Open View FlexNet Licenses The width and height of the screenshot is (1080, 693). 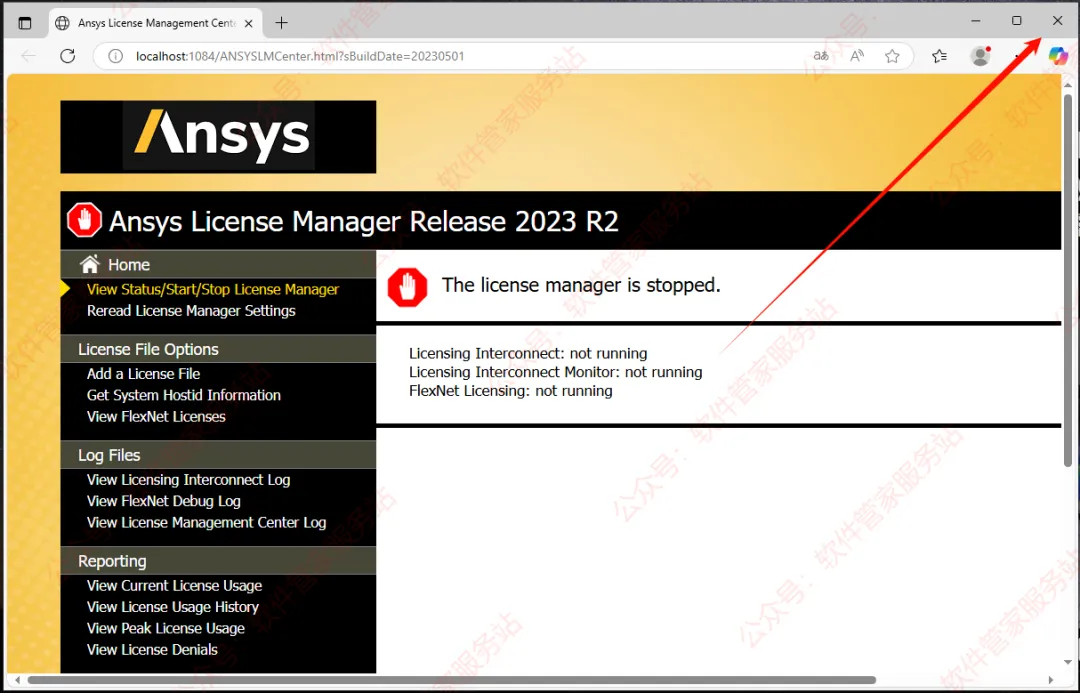[156, 416]
